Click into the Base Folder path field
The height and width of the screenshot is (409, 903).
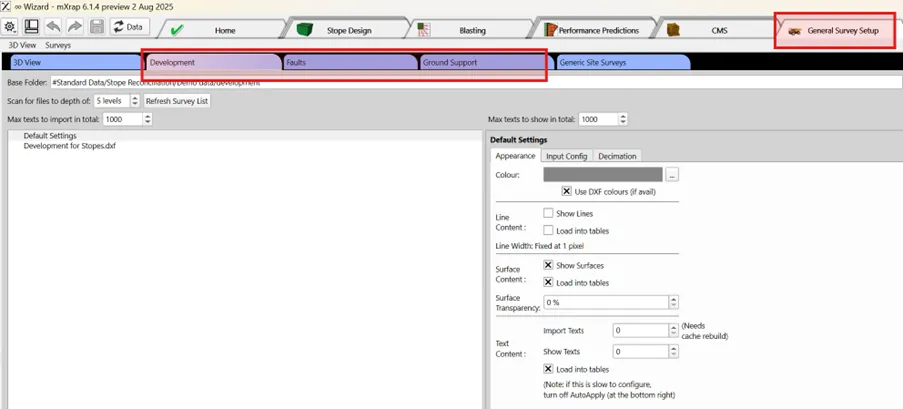click(x=476, y=82)
